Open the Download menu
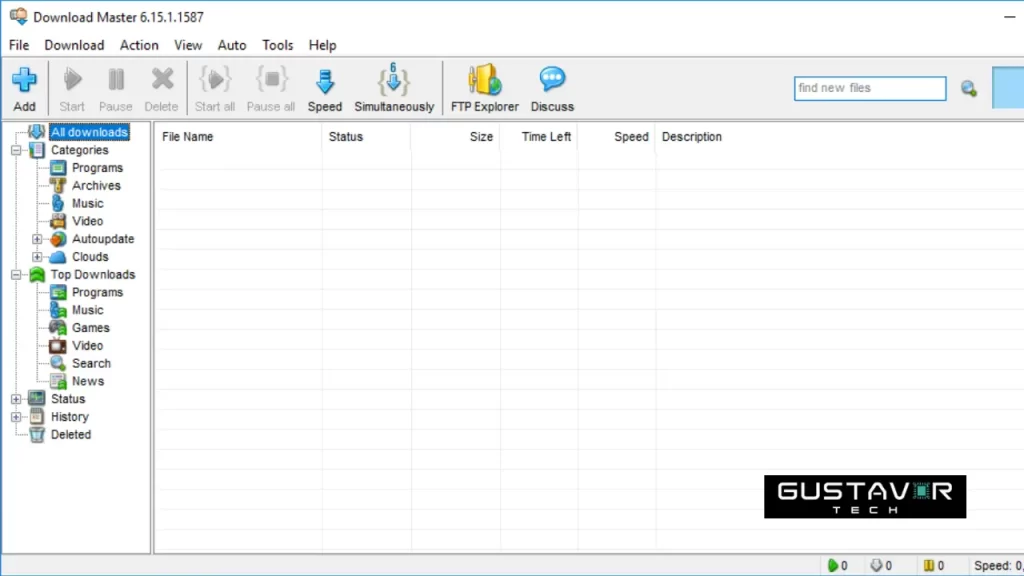 74,45
